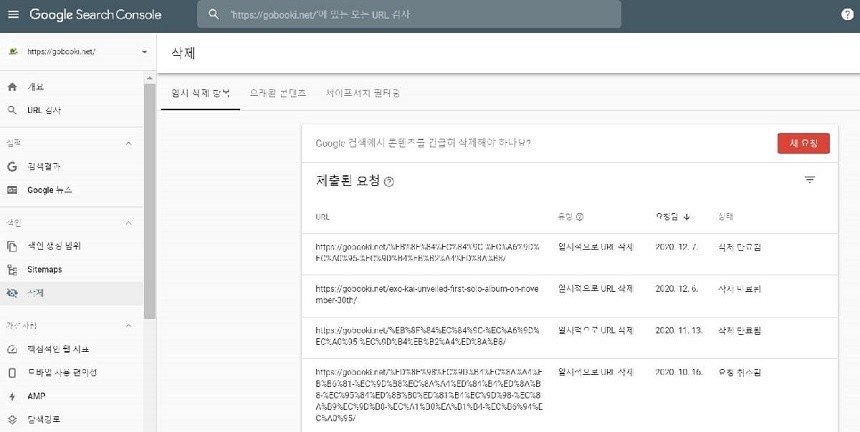
Task: Collapse the performance section chevron
Action: pyautogui.click(x=129, y=143)
